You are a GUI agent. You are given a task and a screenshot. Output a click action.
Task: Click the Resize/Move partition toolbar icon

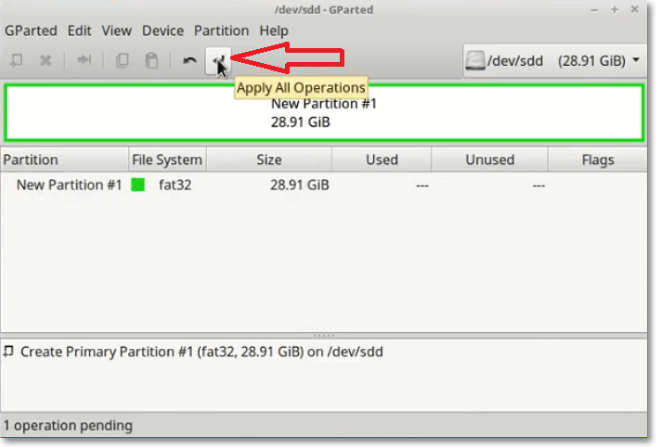pos(84,60)
